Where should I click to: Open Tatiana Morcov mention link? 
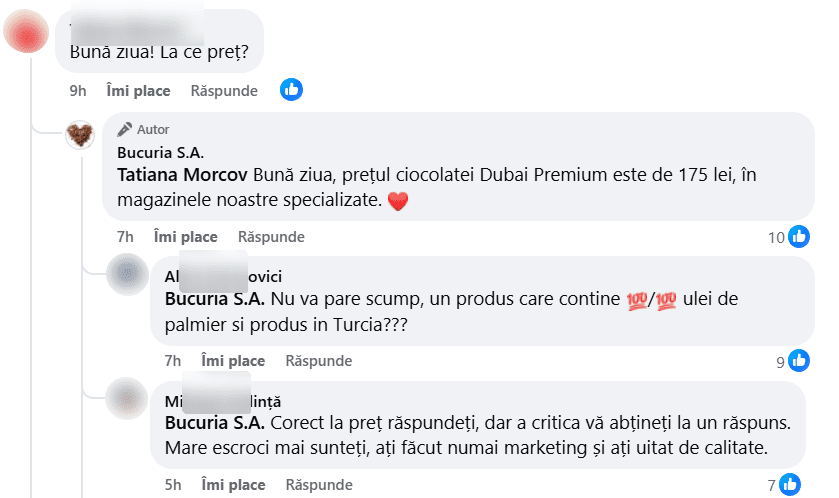coord(183,175)
